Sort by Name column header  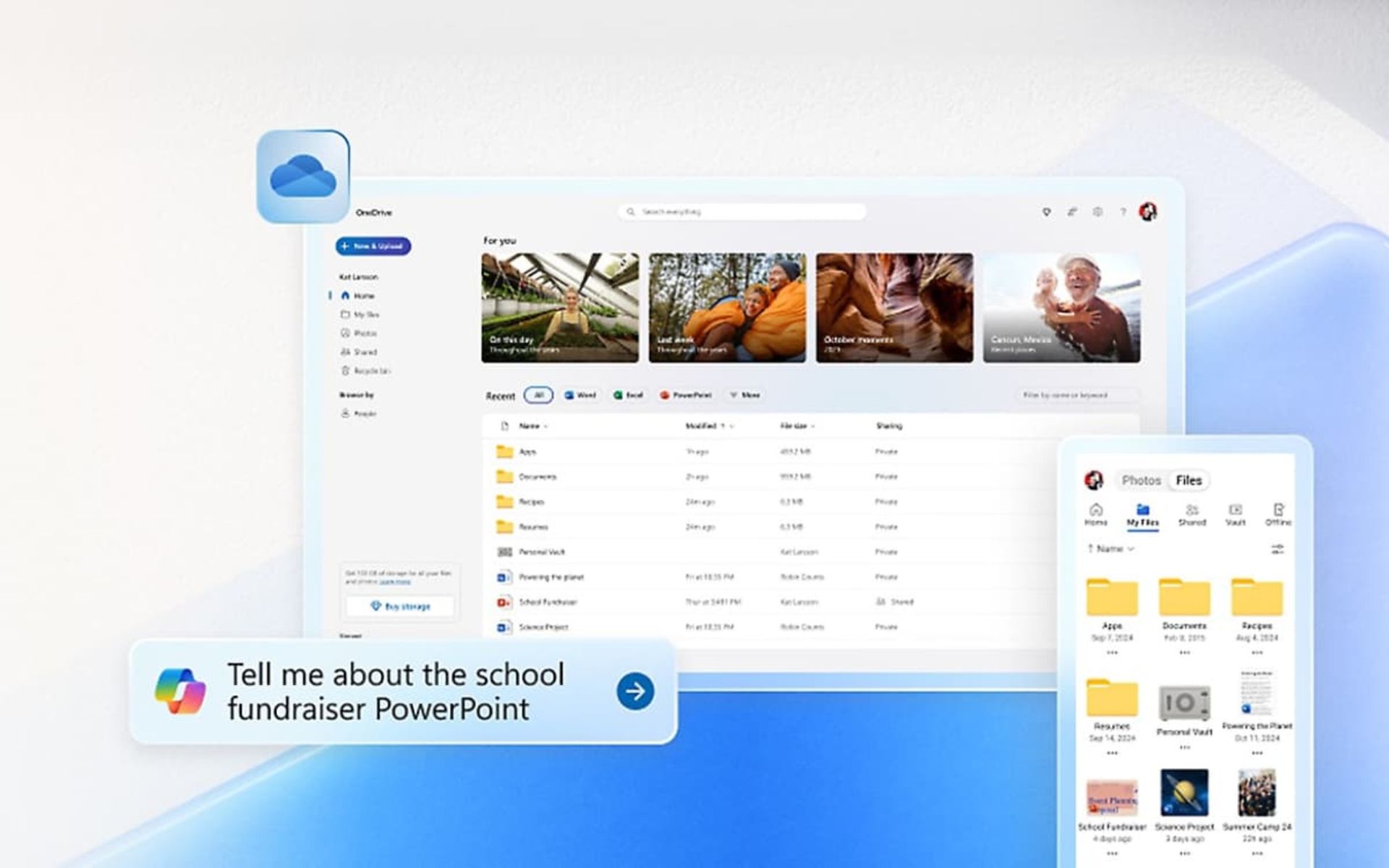click(x=533, y=426)
